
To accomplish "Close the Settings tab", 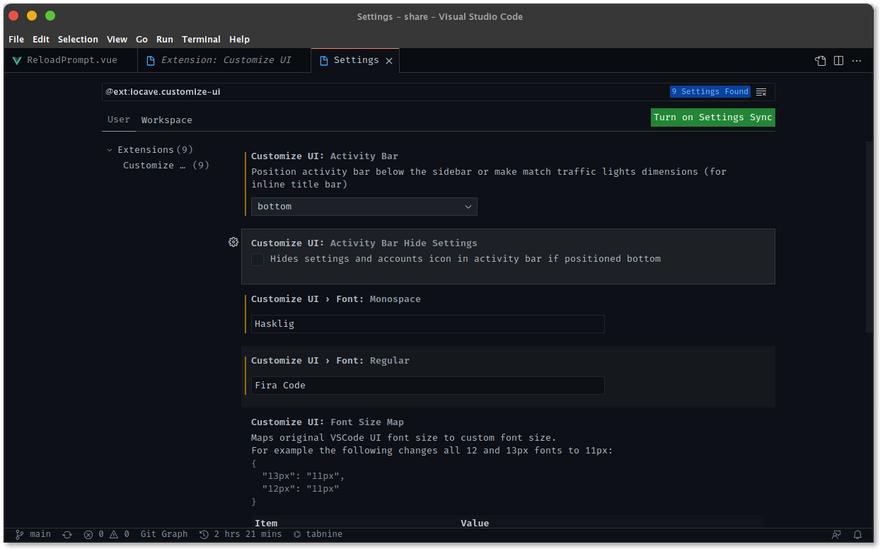I will [x=390, y=60].
